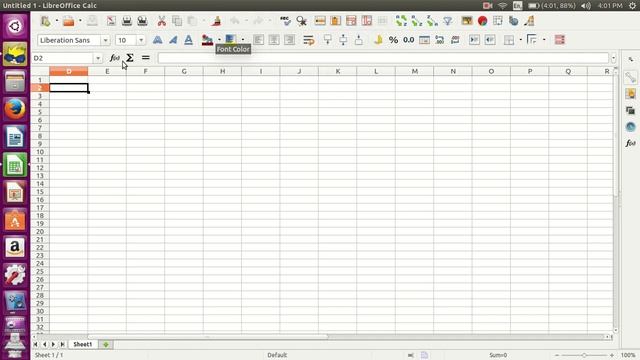This screenshot has width=640, height=360.
Task: Toggle Wrap Text
Action: coord(309,40)
